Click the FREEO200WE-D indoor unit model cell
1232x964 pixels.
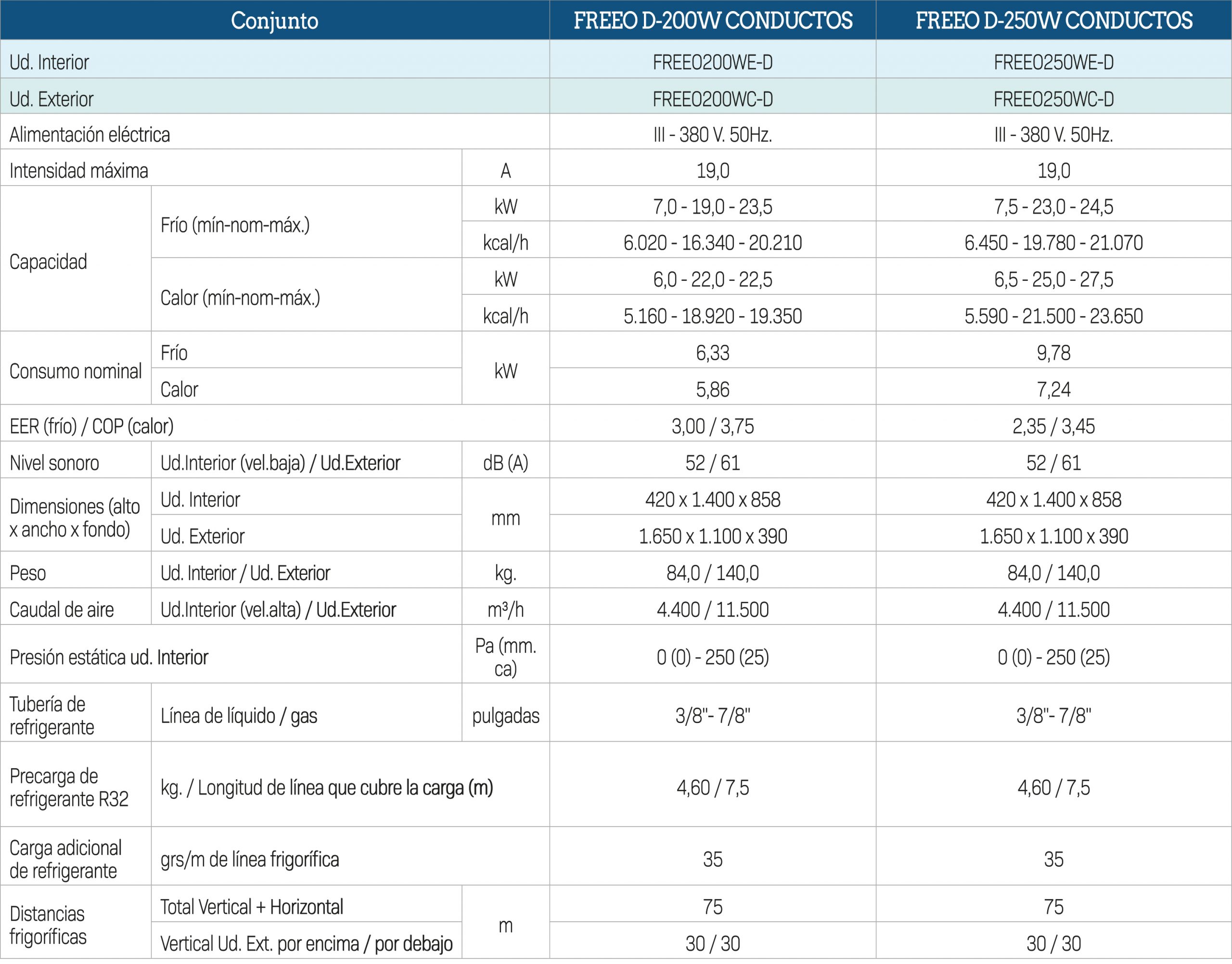tap(713, 62)
